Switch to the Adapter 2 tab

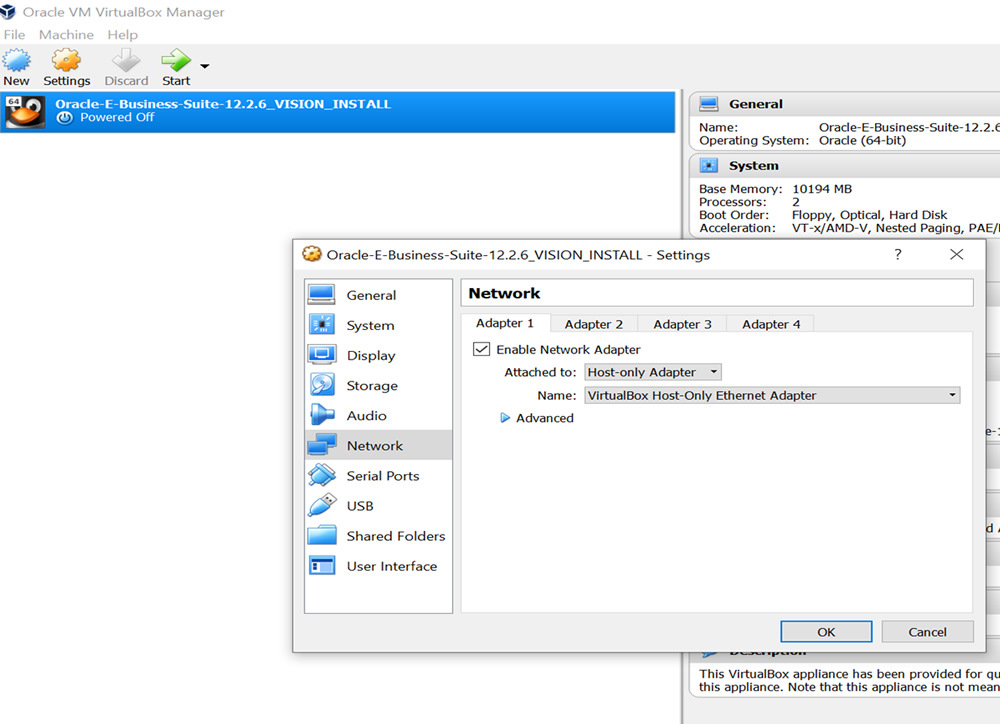pyautogui.click(x=593, y=324)
